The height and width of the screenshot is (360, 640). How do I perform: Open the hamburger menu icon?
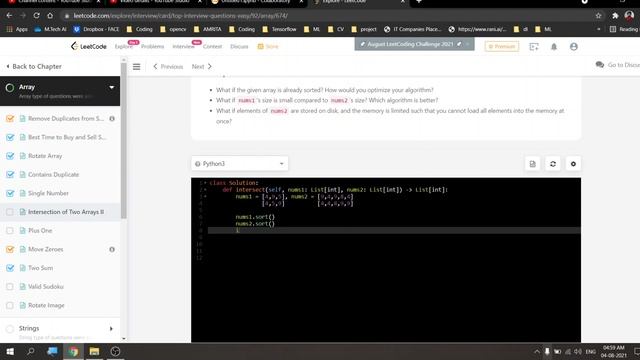tap(136, 67)
